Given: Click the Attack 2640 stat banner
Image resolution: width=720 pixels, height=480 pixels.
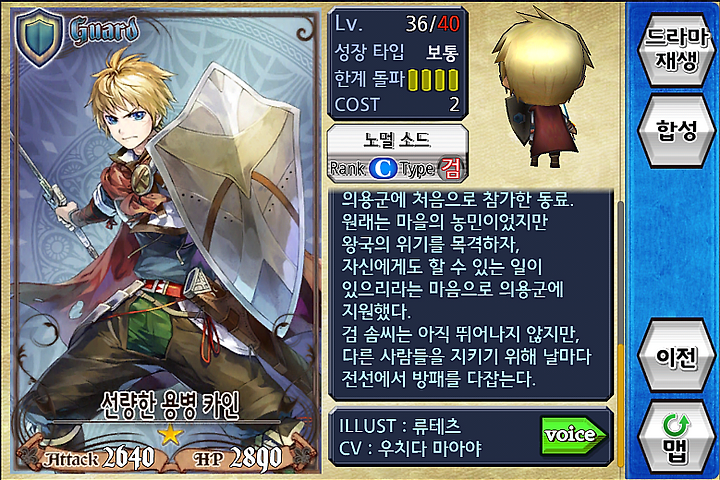Looking at the screenshot, I should pyautogui.click(x=98, y=457).
